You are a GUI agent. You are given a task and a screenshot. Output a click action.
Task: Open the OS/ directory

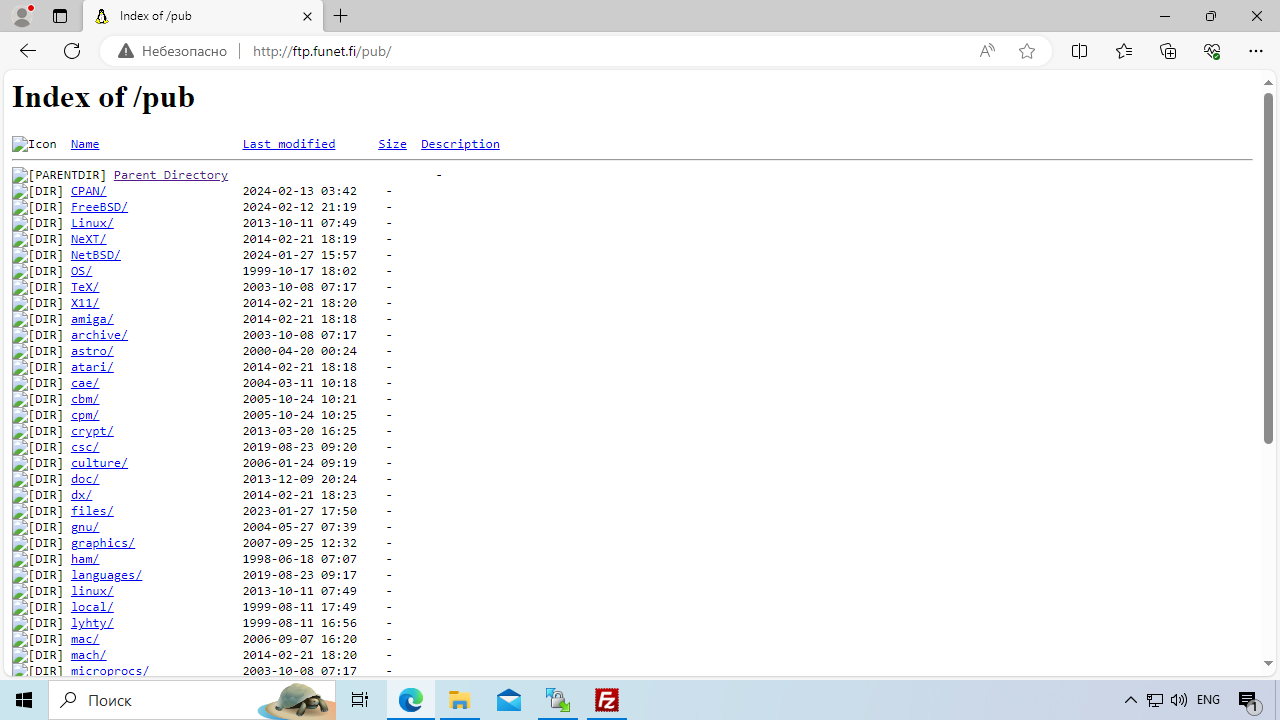pyautogui.click(x=81, y=271)
